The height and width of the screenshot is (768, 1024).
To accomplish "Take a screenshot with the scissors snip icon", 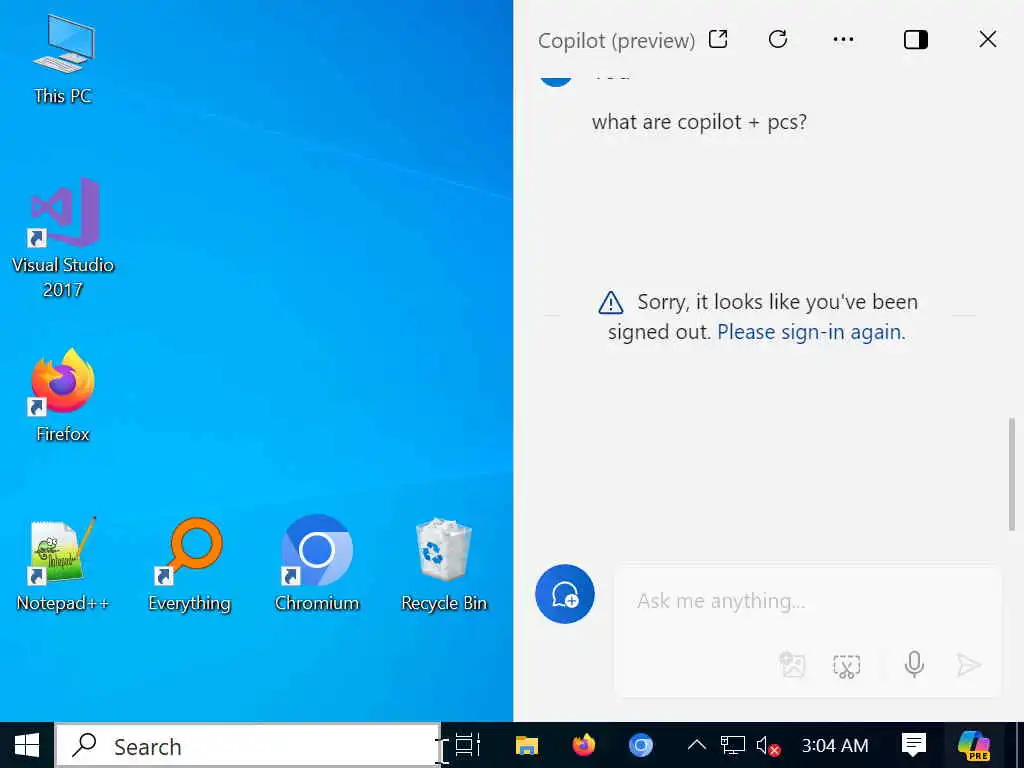I will coord(847,666).
